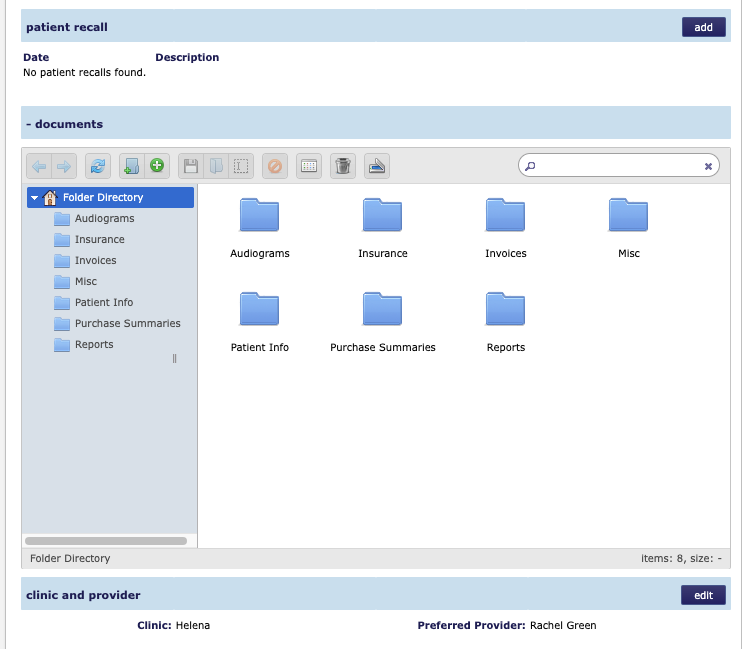Screen dimensions: 742x649
Task: Select Purchase Summaries in the sidebar tree
Action: (x=128, y=323)
